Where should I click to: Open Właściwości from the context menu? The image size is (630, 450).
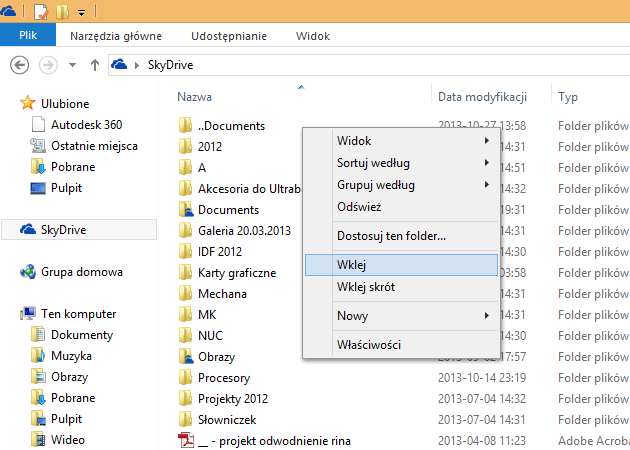coord(402,345)
